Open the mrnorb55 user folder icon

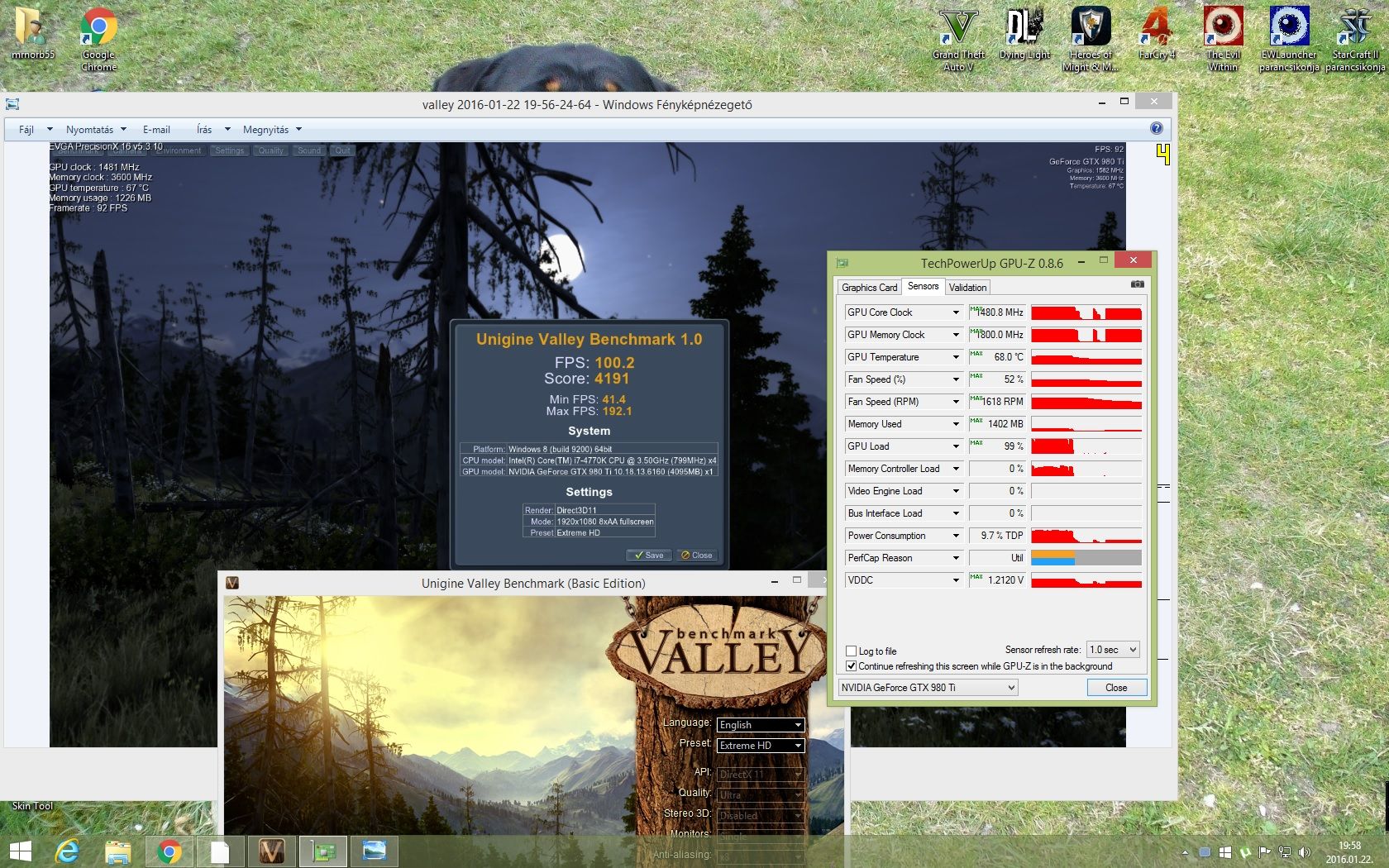(33, 33)
